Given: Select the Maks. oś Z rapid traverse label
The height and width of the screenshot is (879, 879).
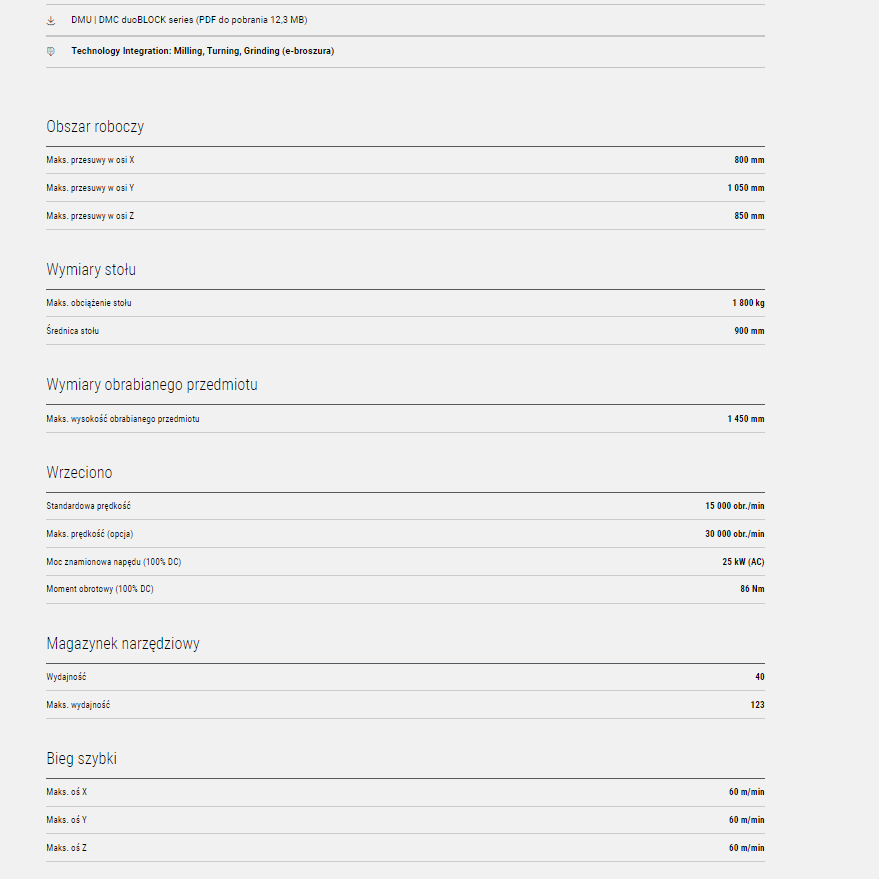Looking at the screenshot, I should pos(67,848).
